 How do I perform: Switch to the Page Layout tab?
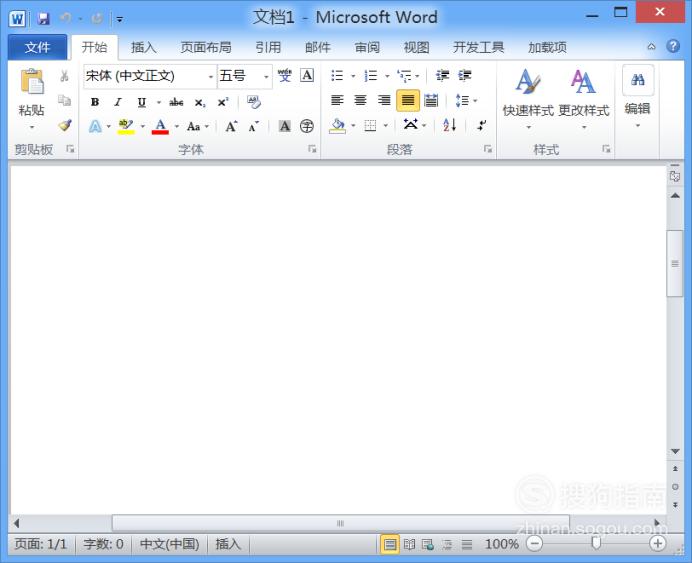(206, 47)
